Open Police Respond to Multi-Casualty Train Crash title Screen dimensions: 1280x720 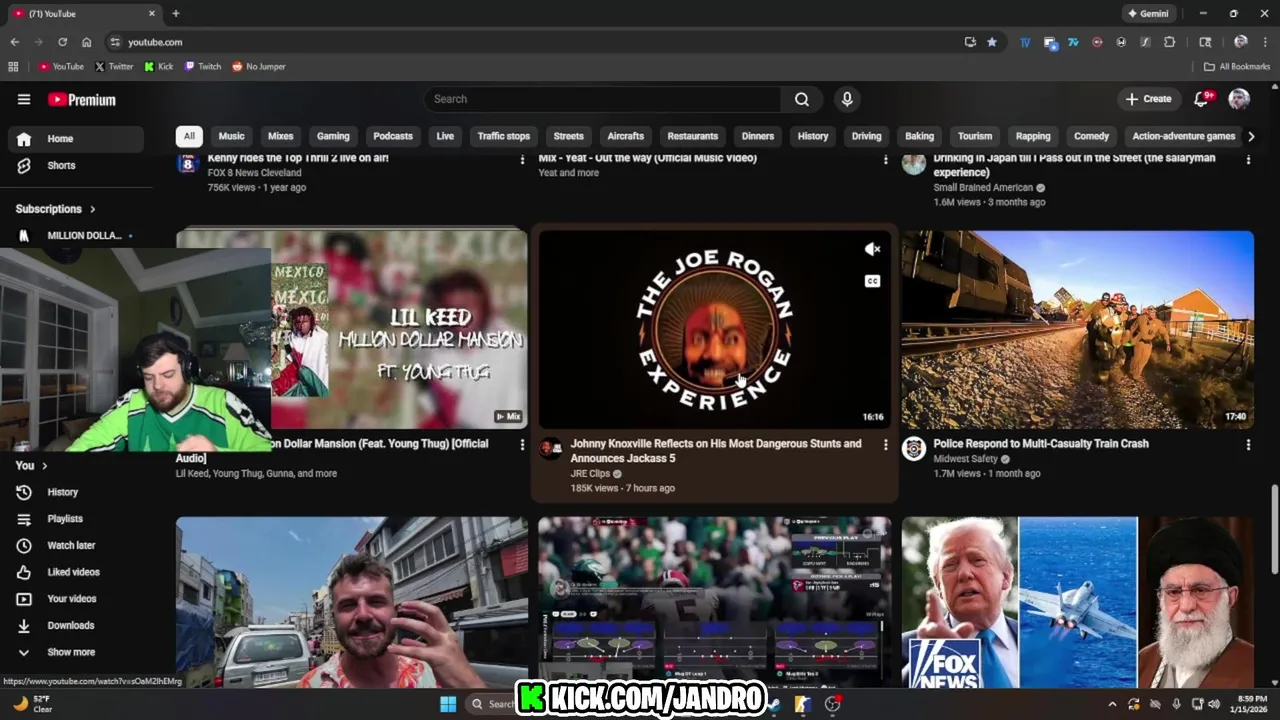pyautogui.click(x=1041, y=444)
